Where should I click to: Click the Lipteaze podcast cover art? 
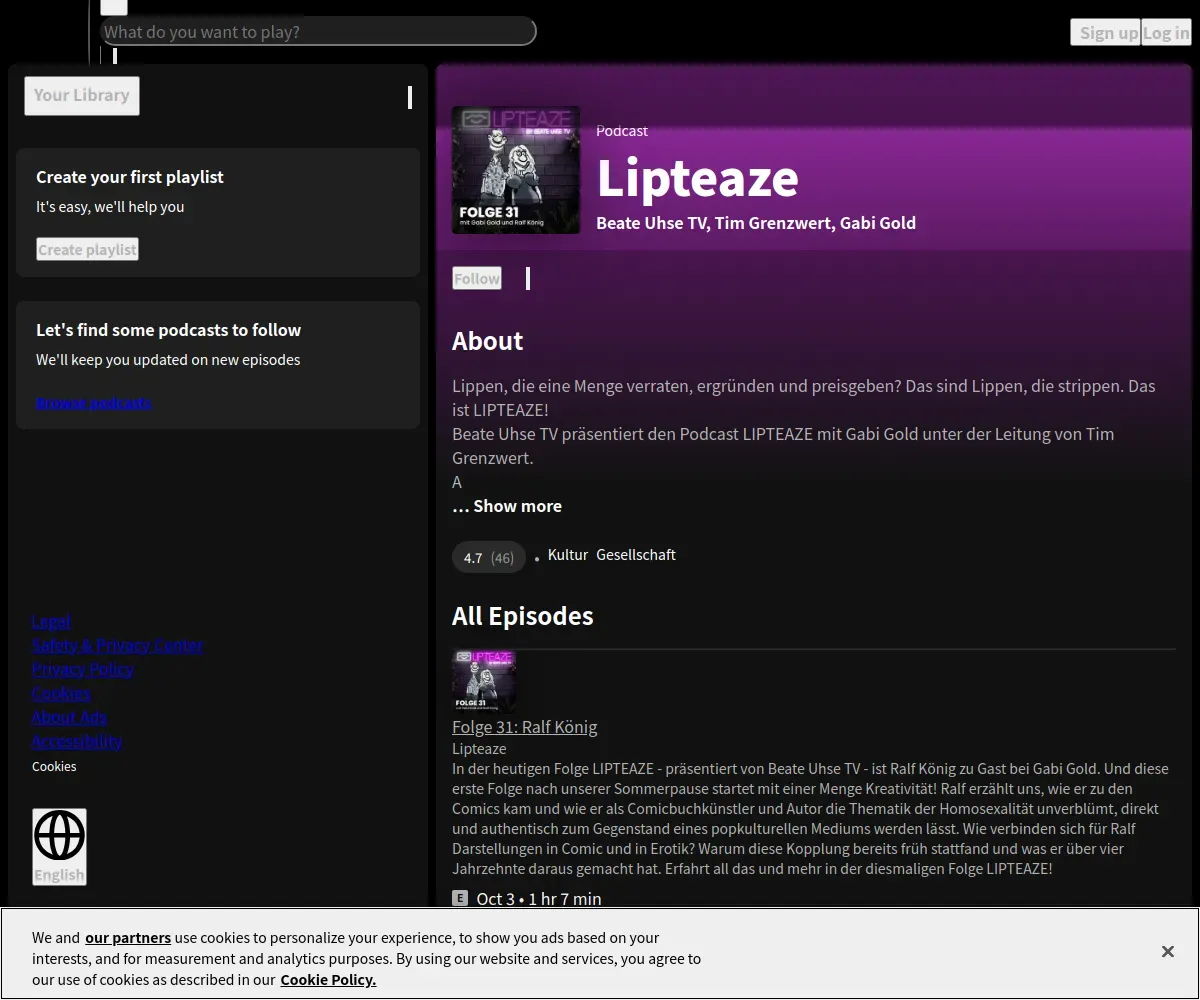(x=516, y=170)
